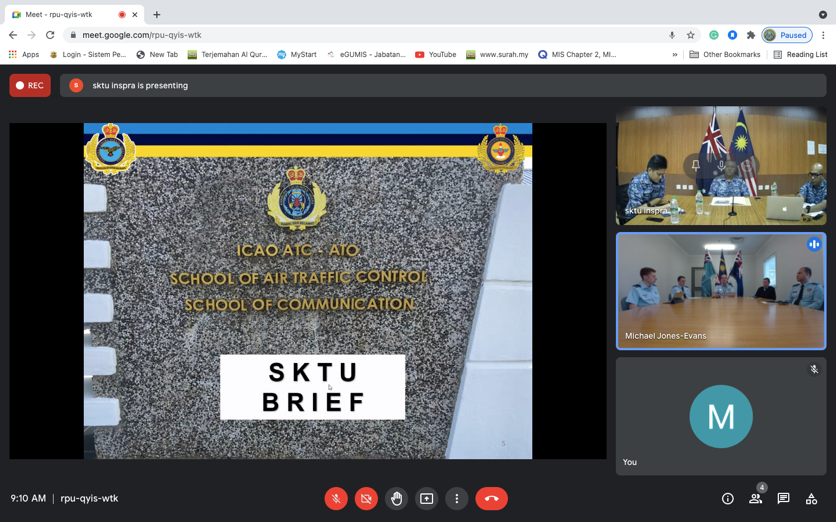Image resolution: width=836 pixels, height=522 pixels.
Task: Unmute the microphone in the call controls
Action: pyautogui.click(x=336, y=499)
